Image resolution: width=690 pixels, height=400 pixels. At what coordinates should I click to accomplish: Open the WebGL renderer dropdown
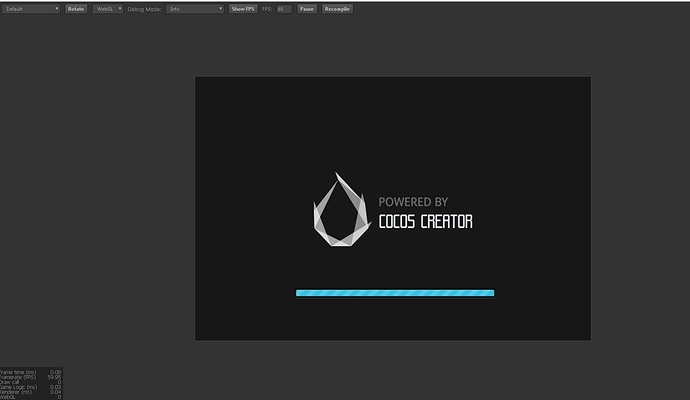coord(107,9)
